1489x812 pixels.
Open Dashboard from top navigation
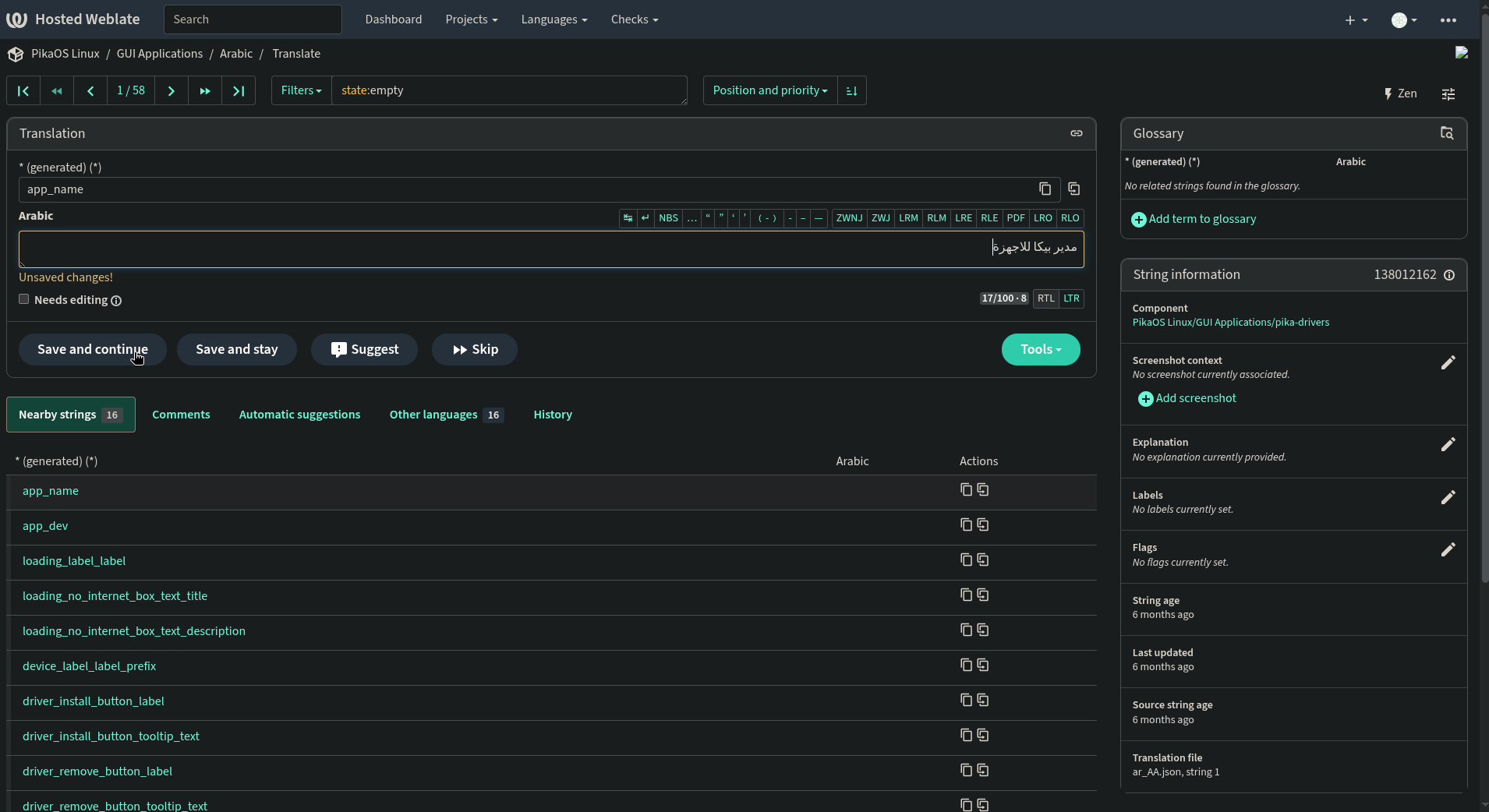click(394, 19)
